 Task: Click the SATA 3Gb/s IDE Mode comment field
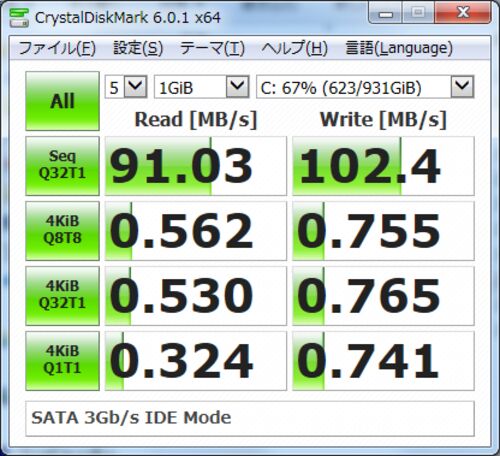pyautogui.click(x=250, y=418)
